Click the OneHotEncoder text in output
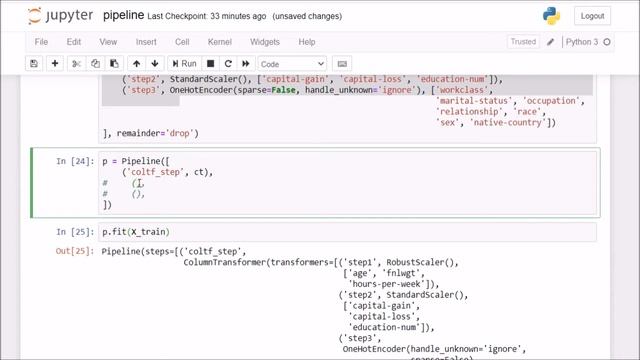640x360 pixels. pos(374,349)
